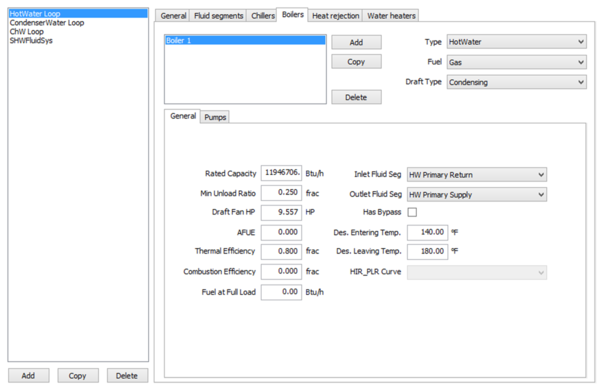Viewport: 602px width, 384px height.
Task: Click the Combustion Efficiency field
Action: tap(281, 271)
